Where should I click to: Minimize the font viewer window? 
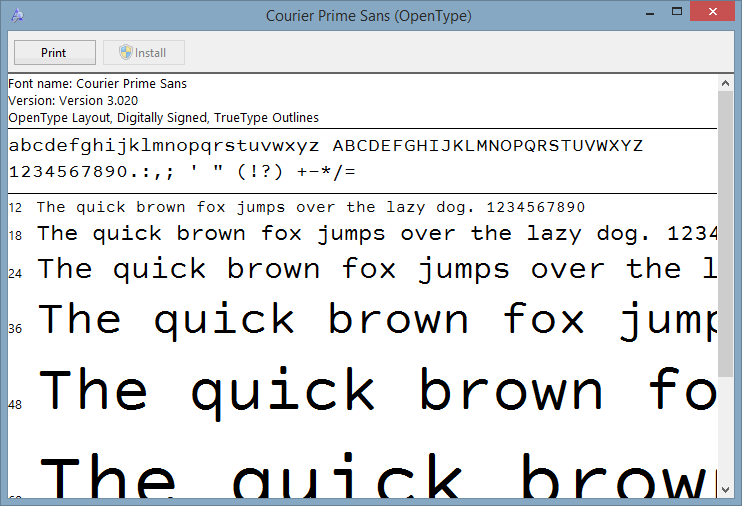point(650,12)
